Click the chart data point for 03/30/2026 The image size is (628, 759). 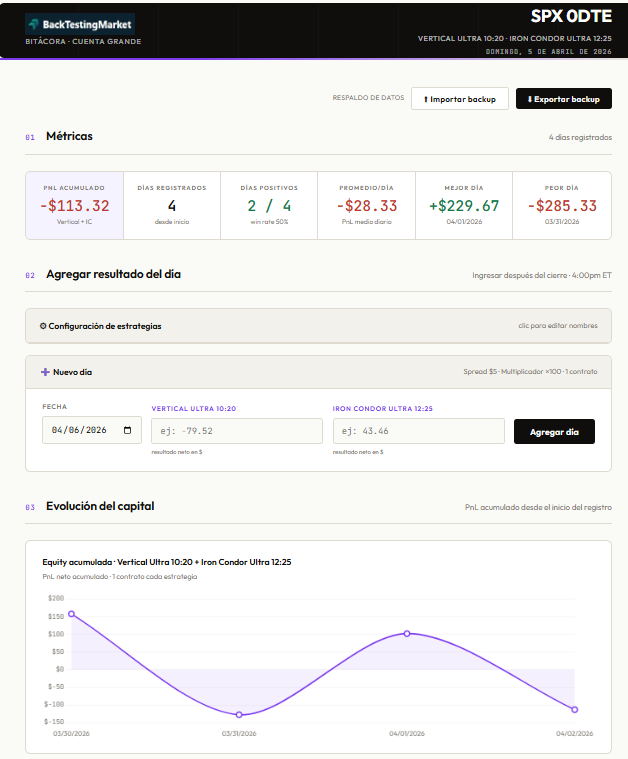[71, 614]
